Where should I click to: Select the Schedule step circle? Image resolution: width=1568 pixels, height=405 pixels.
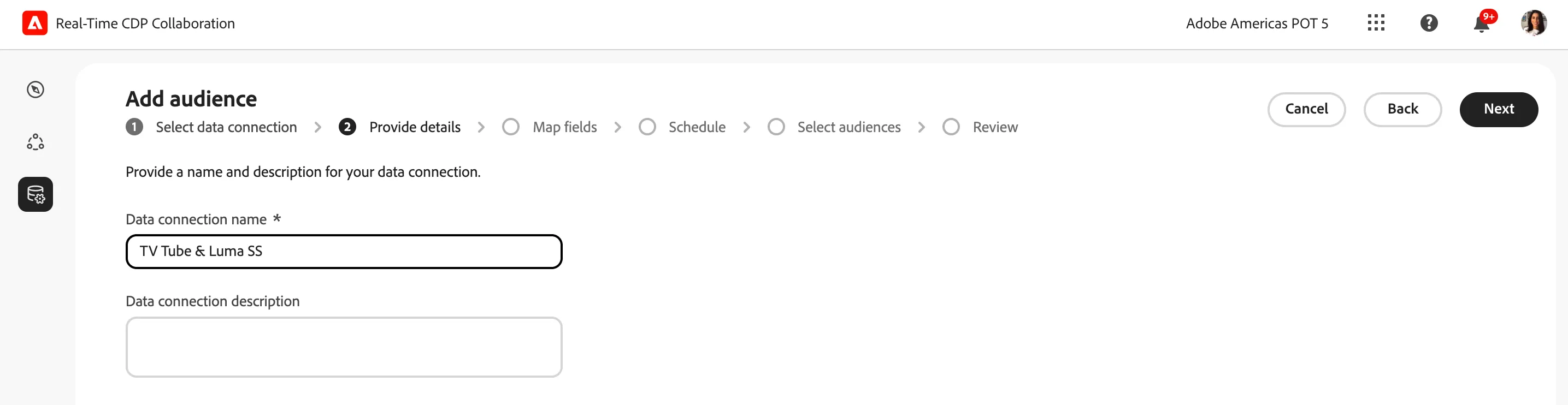coord(647,127)
